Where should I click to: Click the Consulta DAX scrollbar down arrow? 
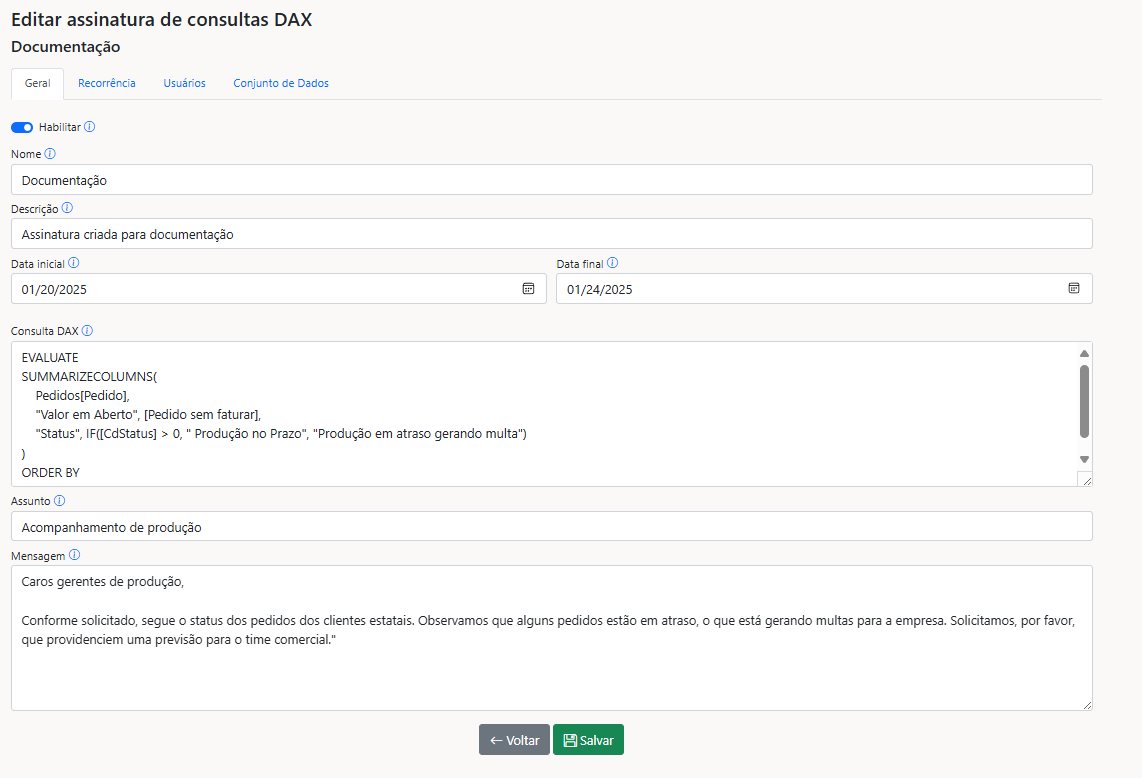[1084, 459]
